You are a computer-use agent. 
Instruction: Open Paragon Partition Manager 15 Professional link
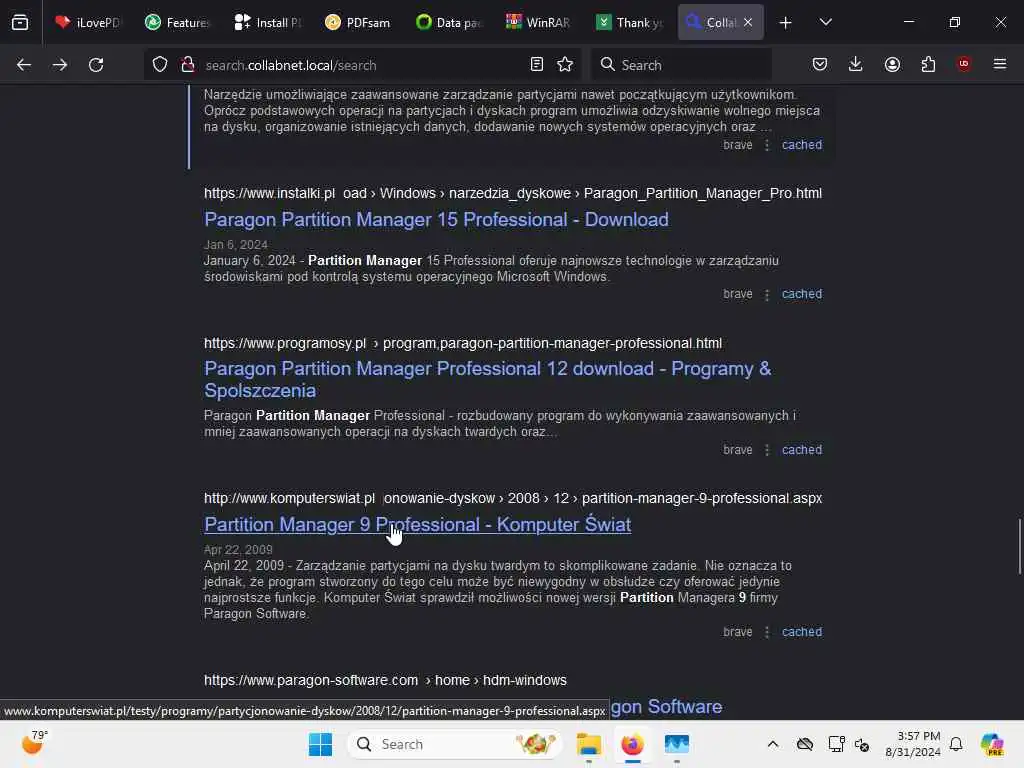436,219
